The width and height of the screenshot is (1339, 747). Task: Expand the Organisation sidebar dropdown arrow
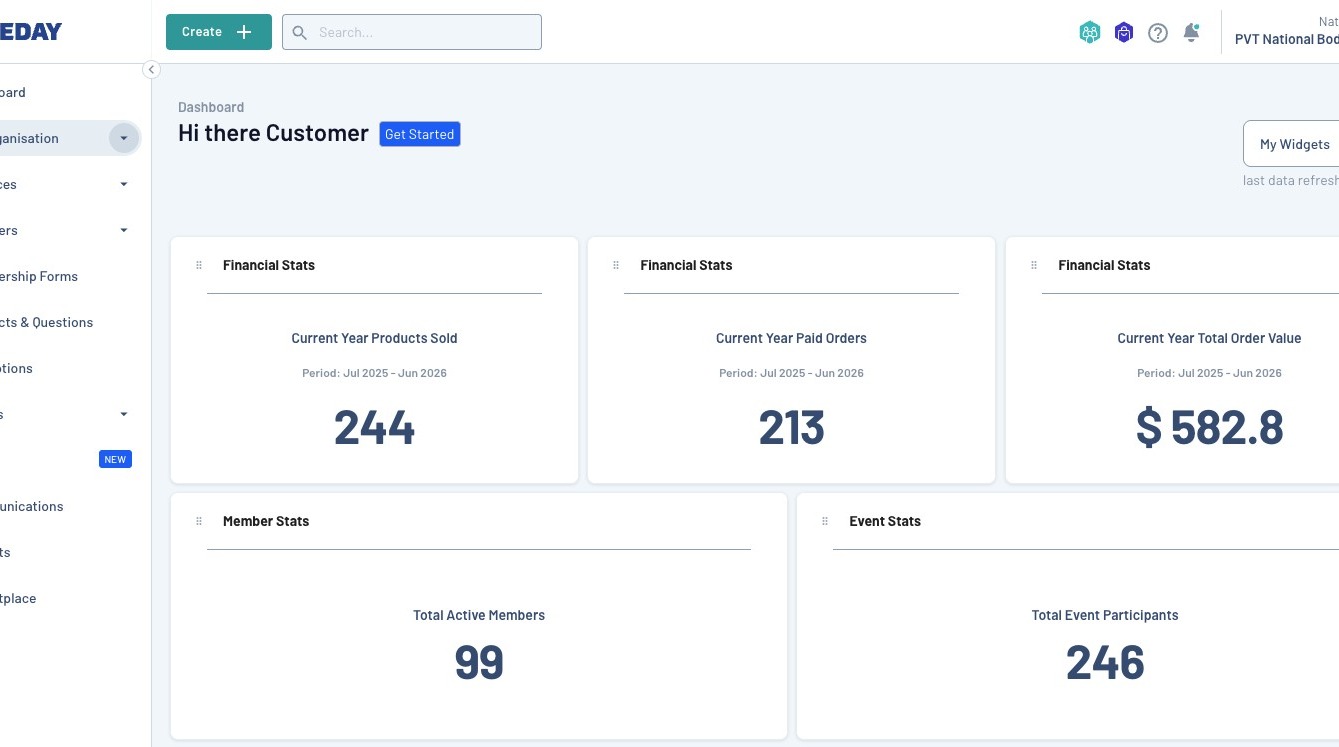[124, 138]
